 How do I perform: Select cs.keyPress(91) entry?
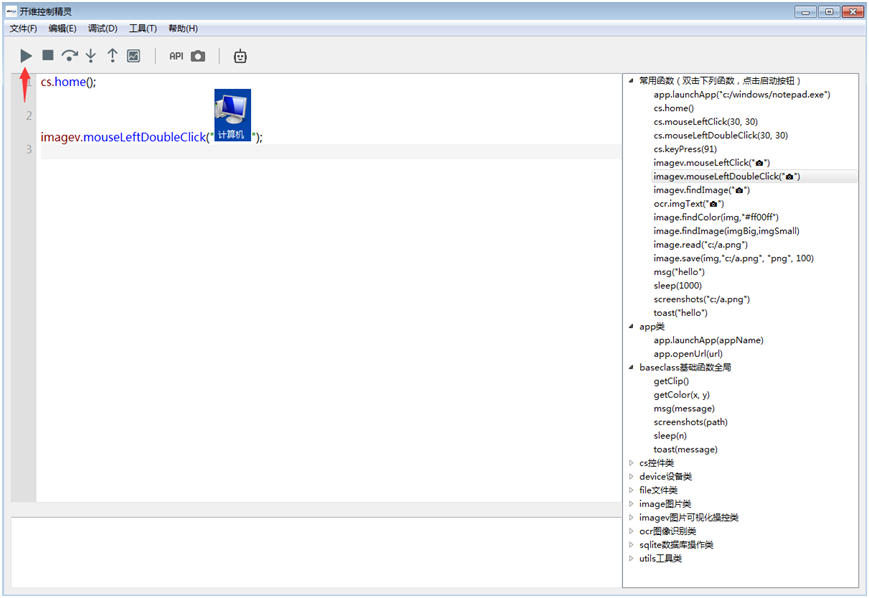685,149
